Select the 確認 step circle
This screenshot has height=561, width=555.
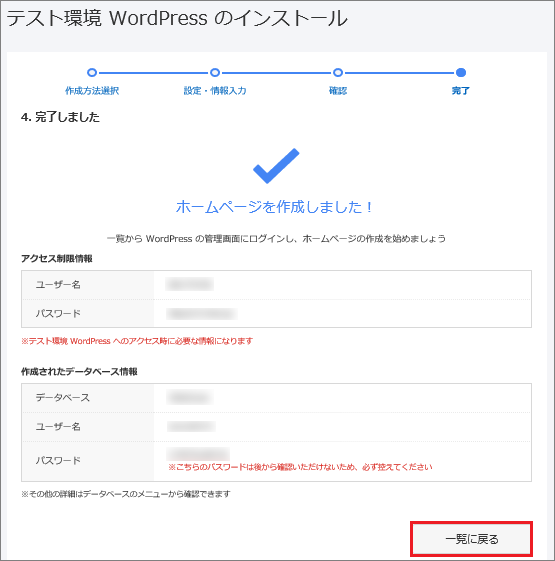coord(338,73)
